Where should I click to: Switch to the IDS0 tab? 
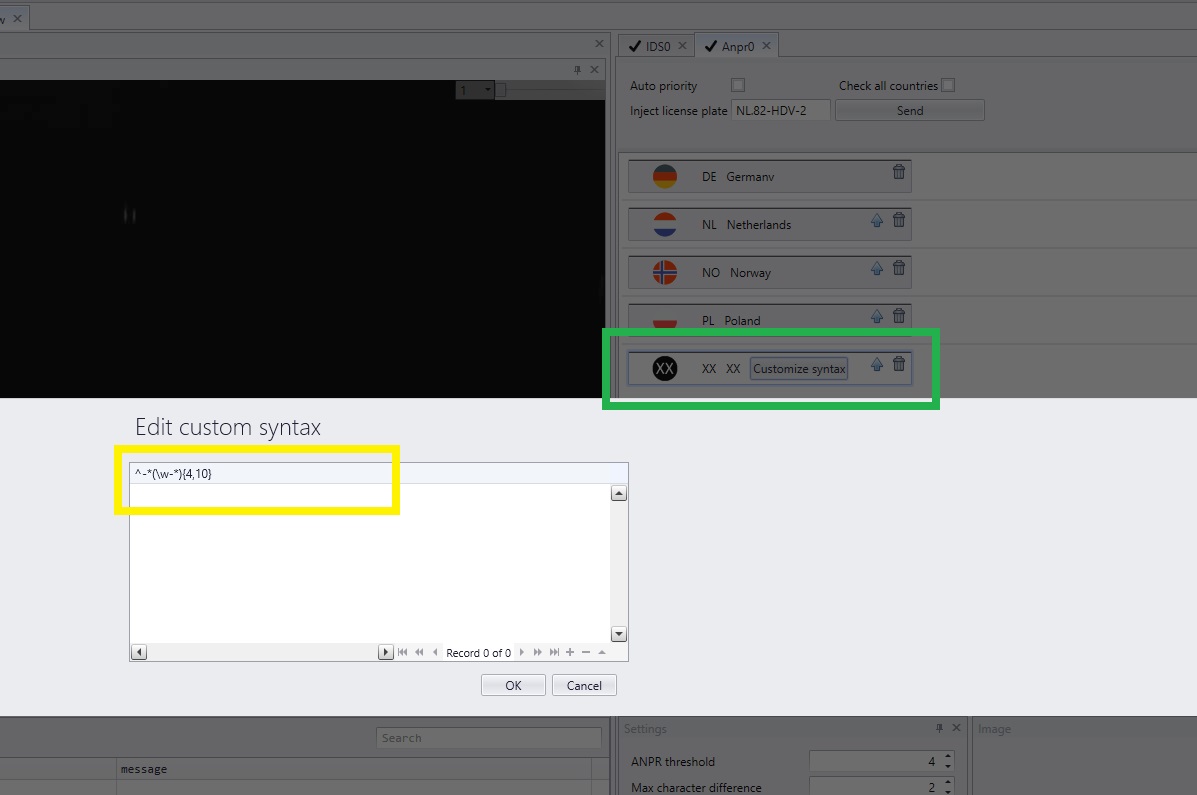click(x=657, y=47)
